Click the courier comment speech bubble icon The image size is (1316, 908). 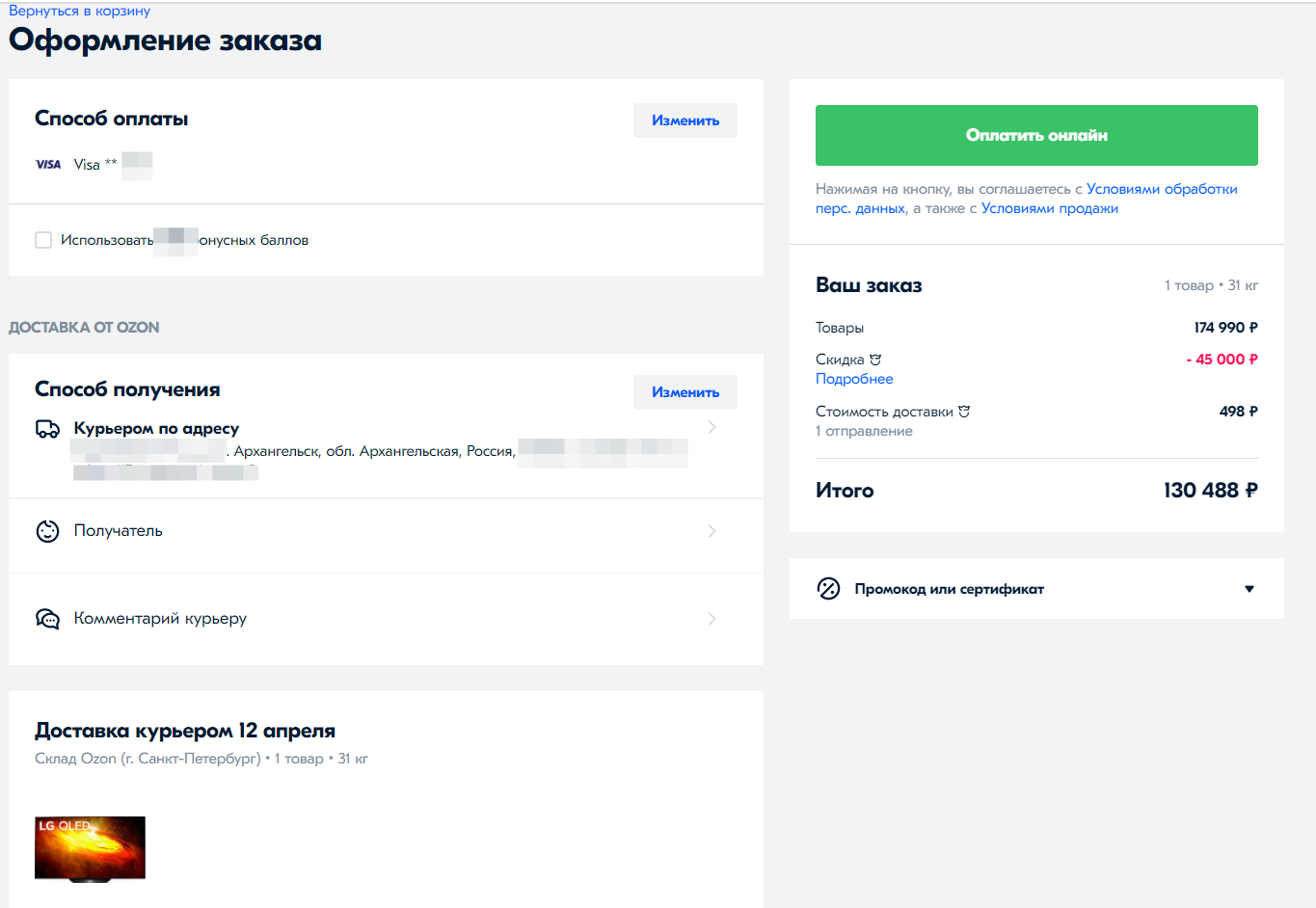click(x=47, y=619)
